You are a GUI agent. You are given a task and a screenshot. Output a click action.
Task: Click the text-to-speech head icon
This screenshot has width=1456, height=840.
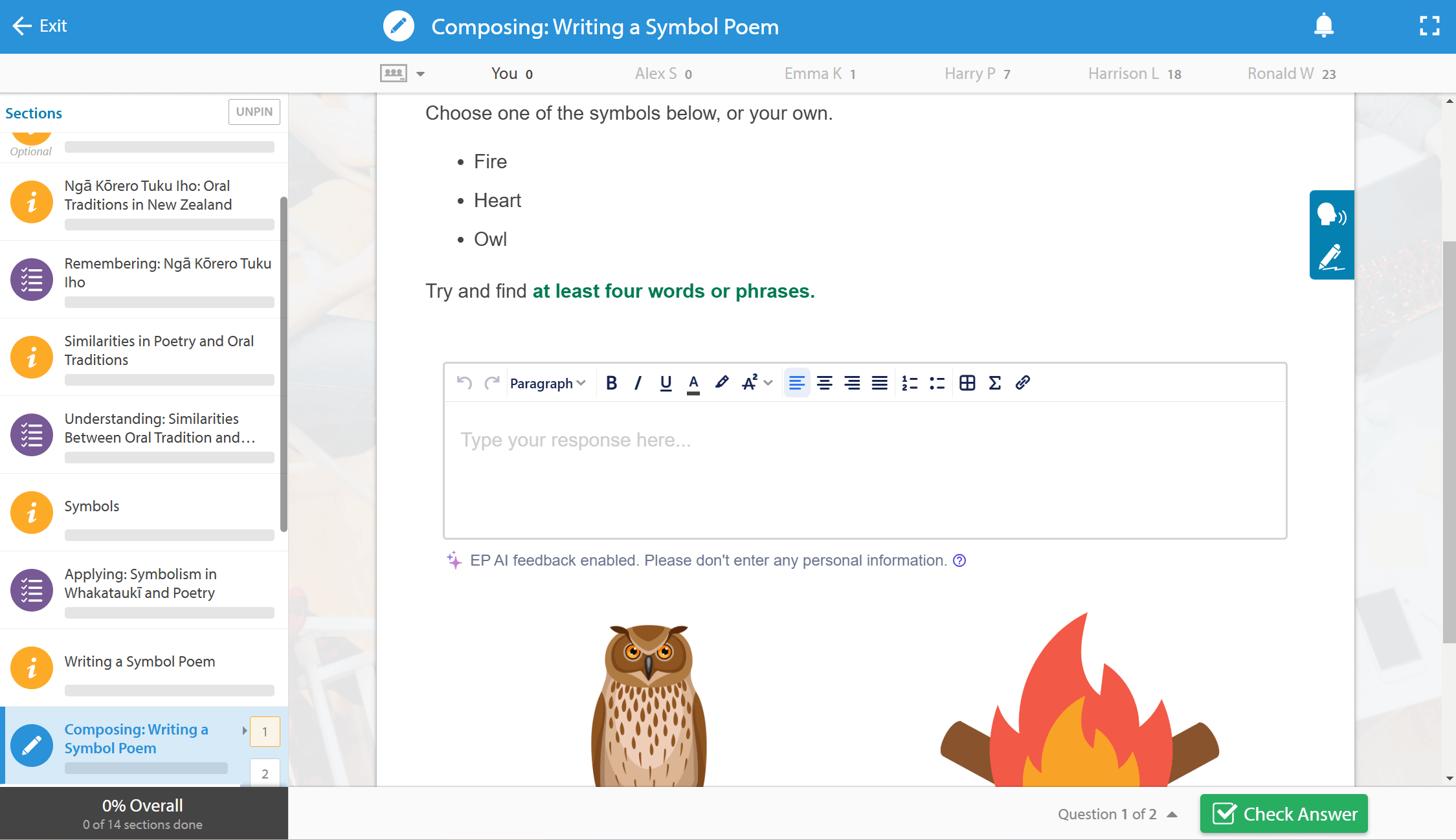[1331, 214]
